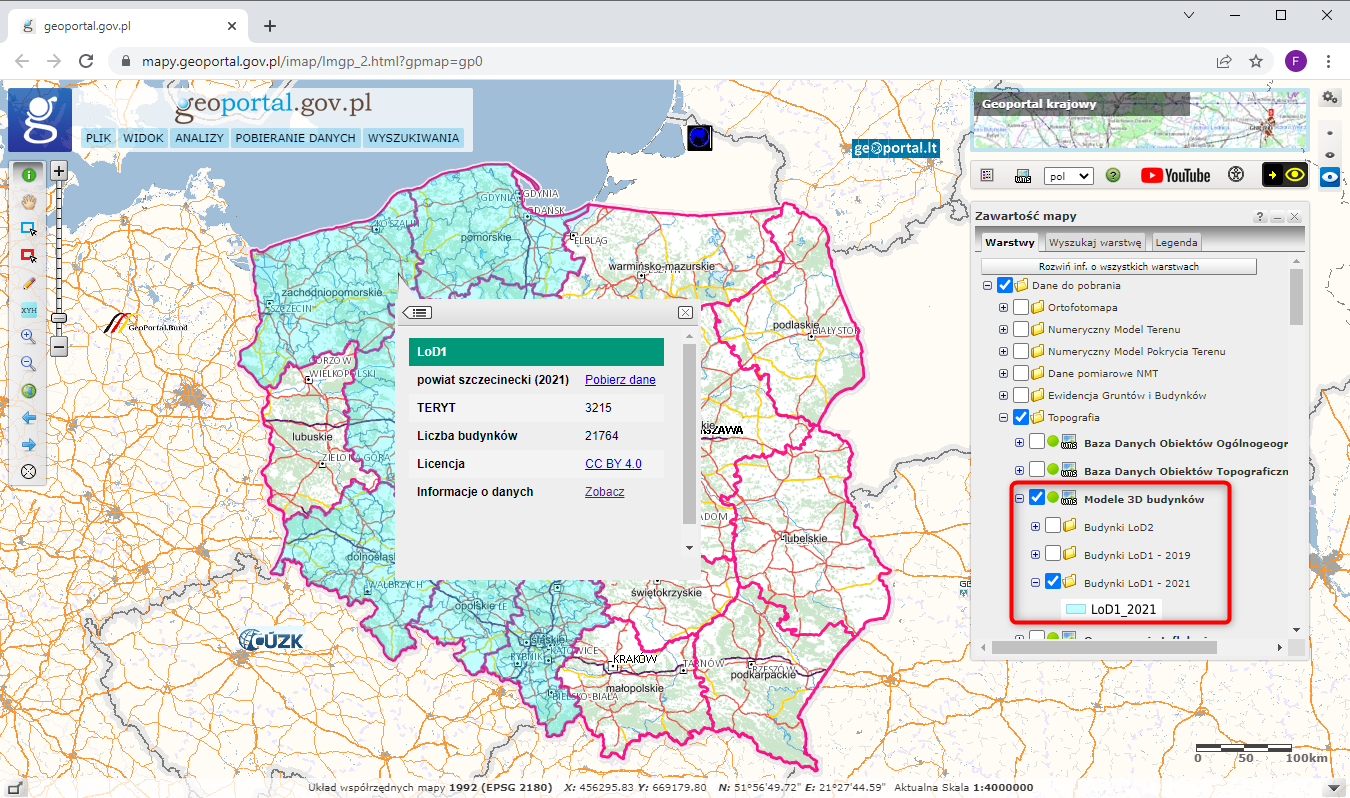Check the Ortofotomapa layer checkbox
Screen dimensions: 1350x798
click(1021, 307)
